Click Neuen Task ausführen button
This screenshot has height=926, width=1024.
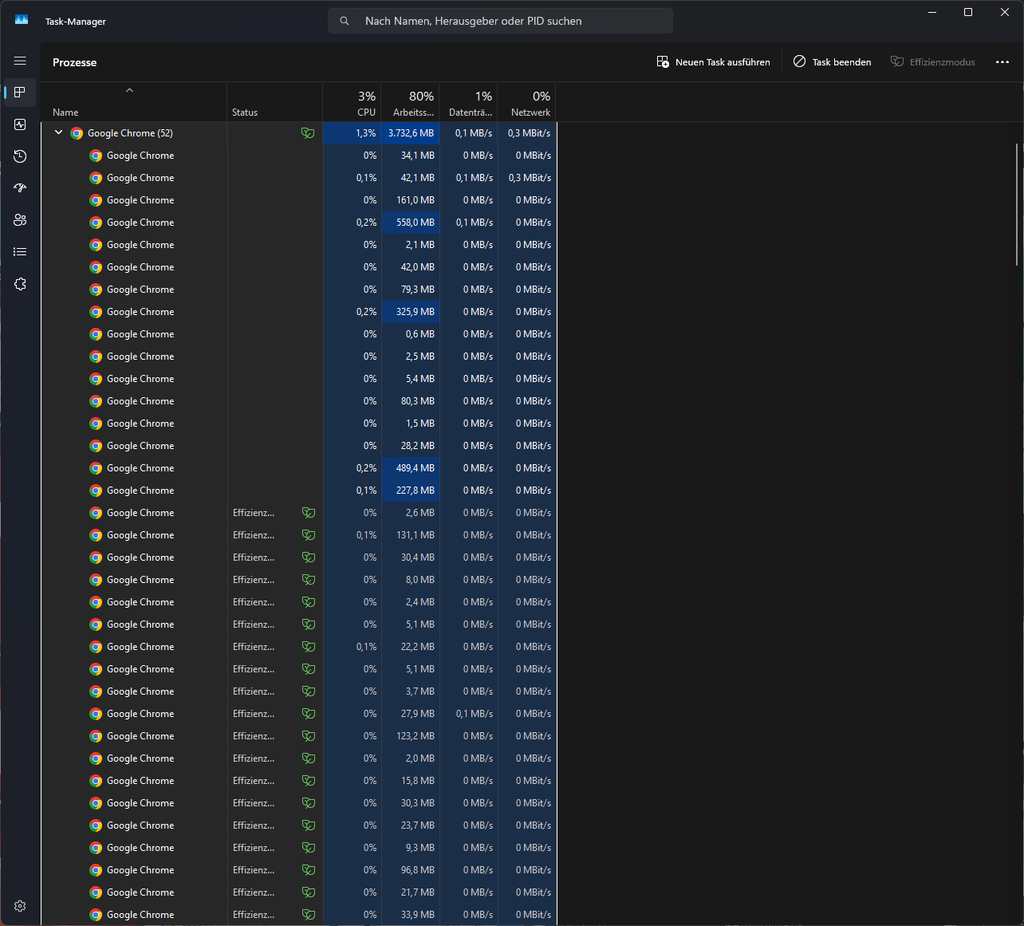713,62
